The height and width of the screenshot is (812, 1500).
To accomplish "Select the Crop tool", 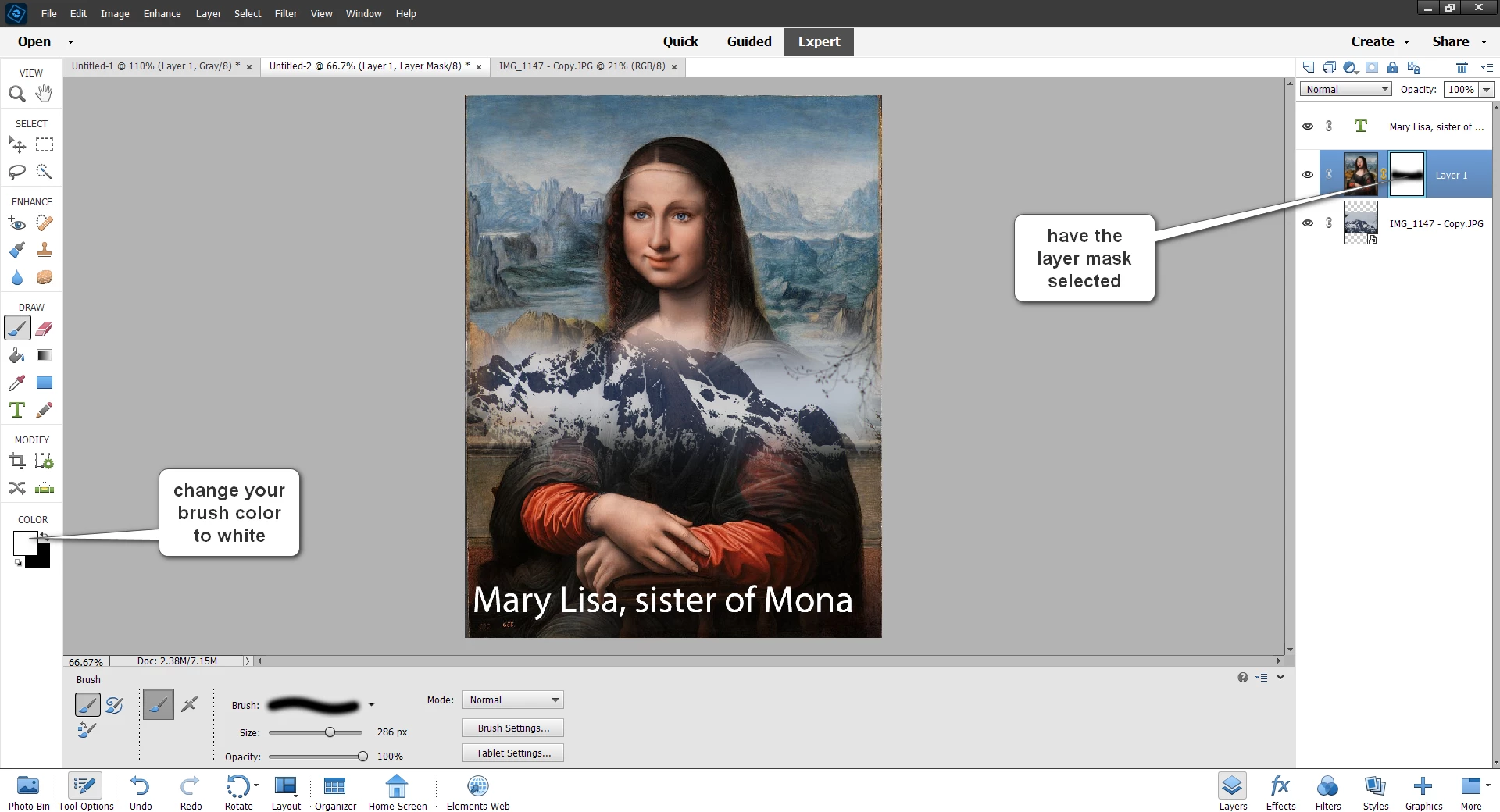I will [17, 461].
